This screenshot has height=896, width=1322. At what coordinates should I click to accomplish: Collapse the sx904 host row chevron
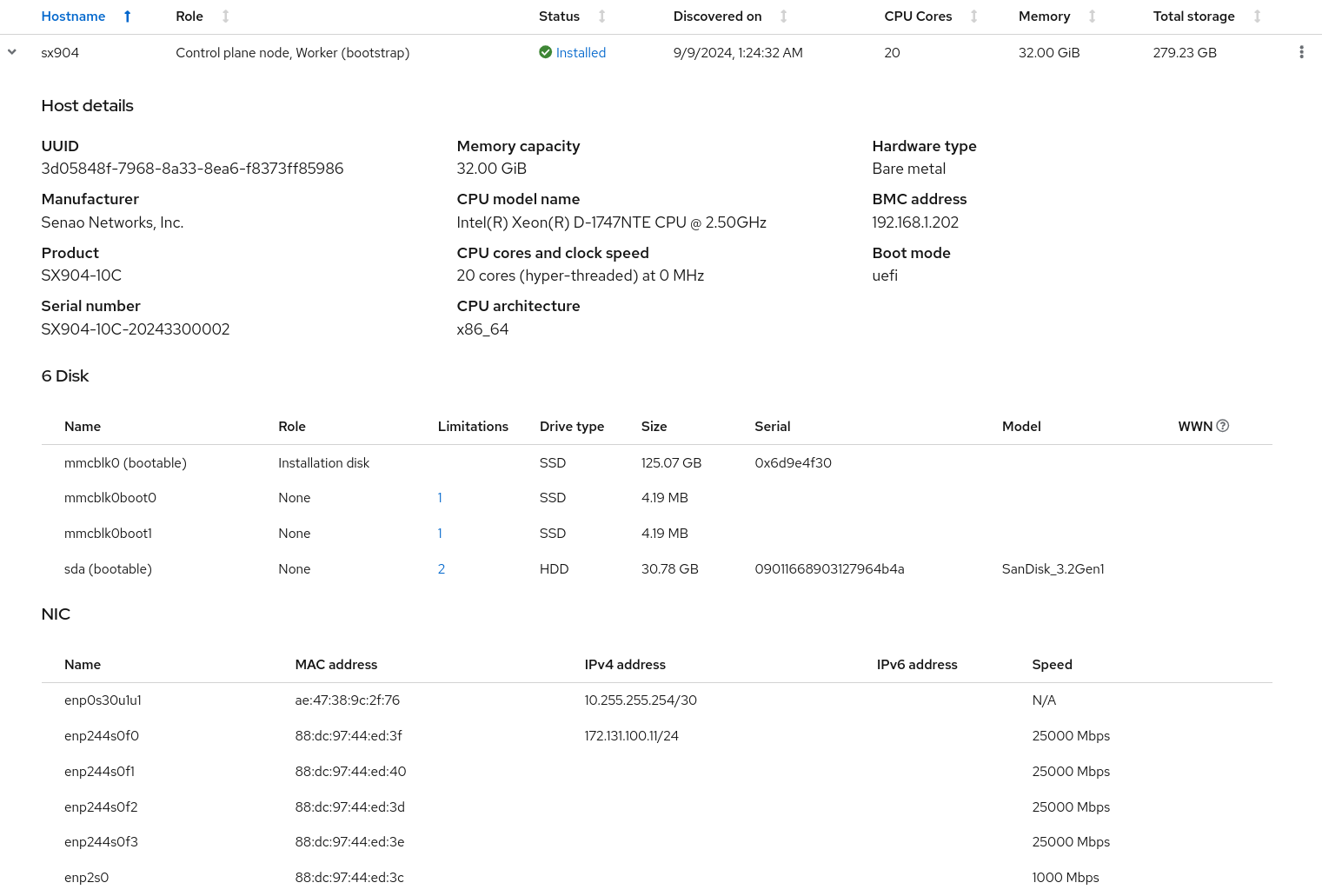tap(12, 52)
